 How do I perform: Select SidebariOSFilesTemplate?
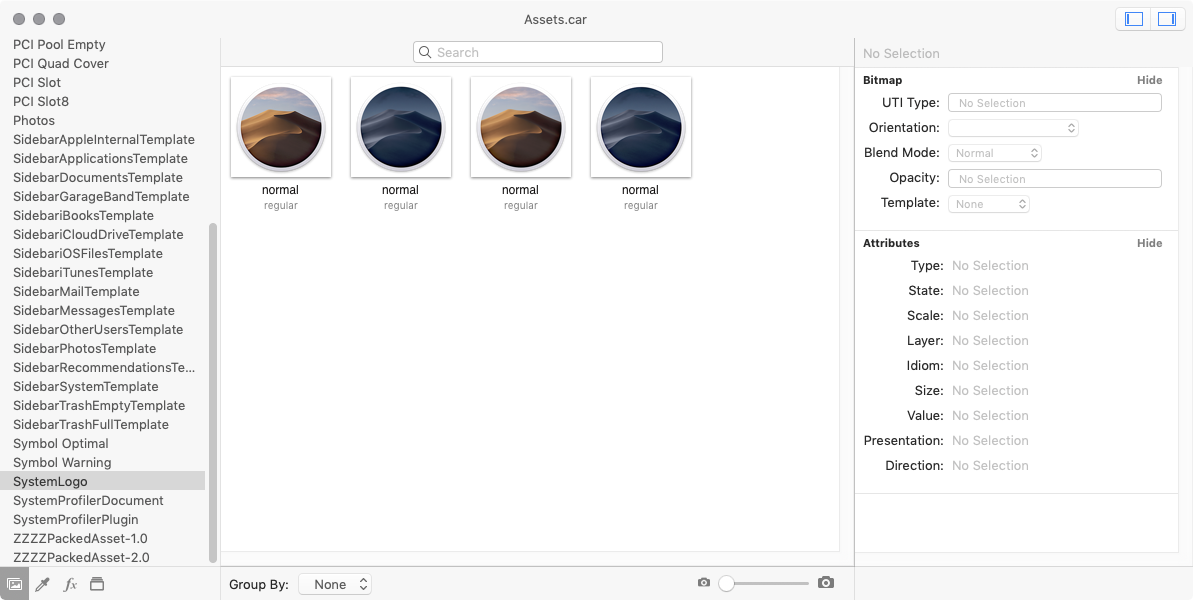(87, 253)
